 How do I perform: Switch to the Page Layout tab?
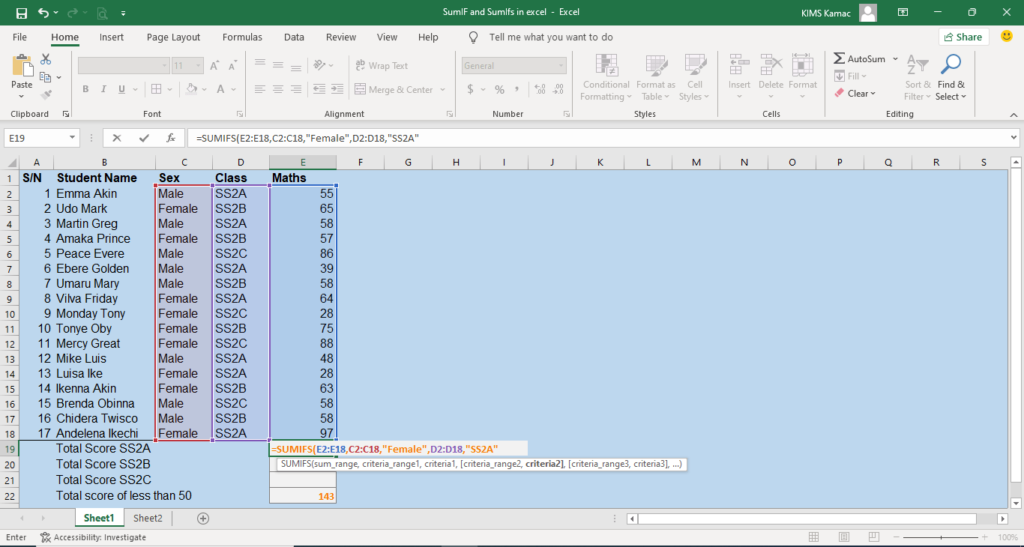[173, 37]
